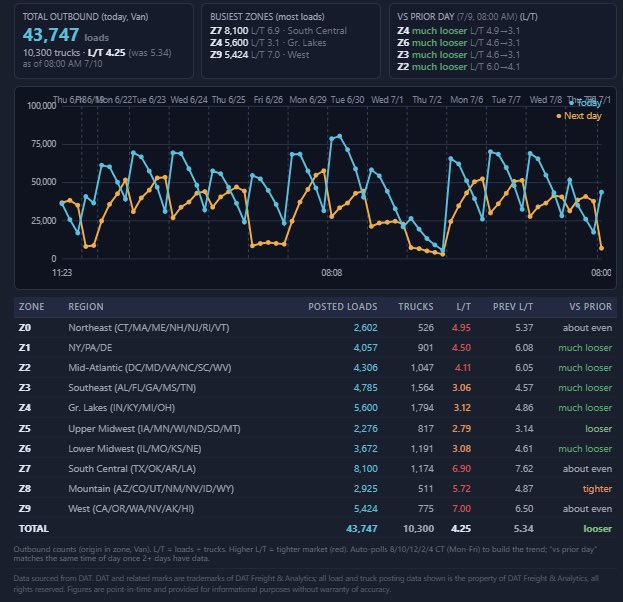The height and width of the screenshot is (602, 623).
Task: Toggle the Today legend item in chart
Action: point(585,103)
